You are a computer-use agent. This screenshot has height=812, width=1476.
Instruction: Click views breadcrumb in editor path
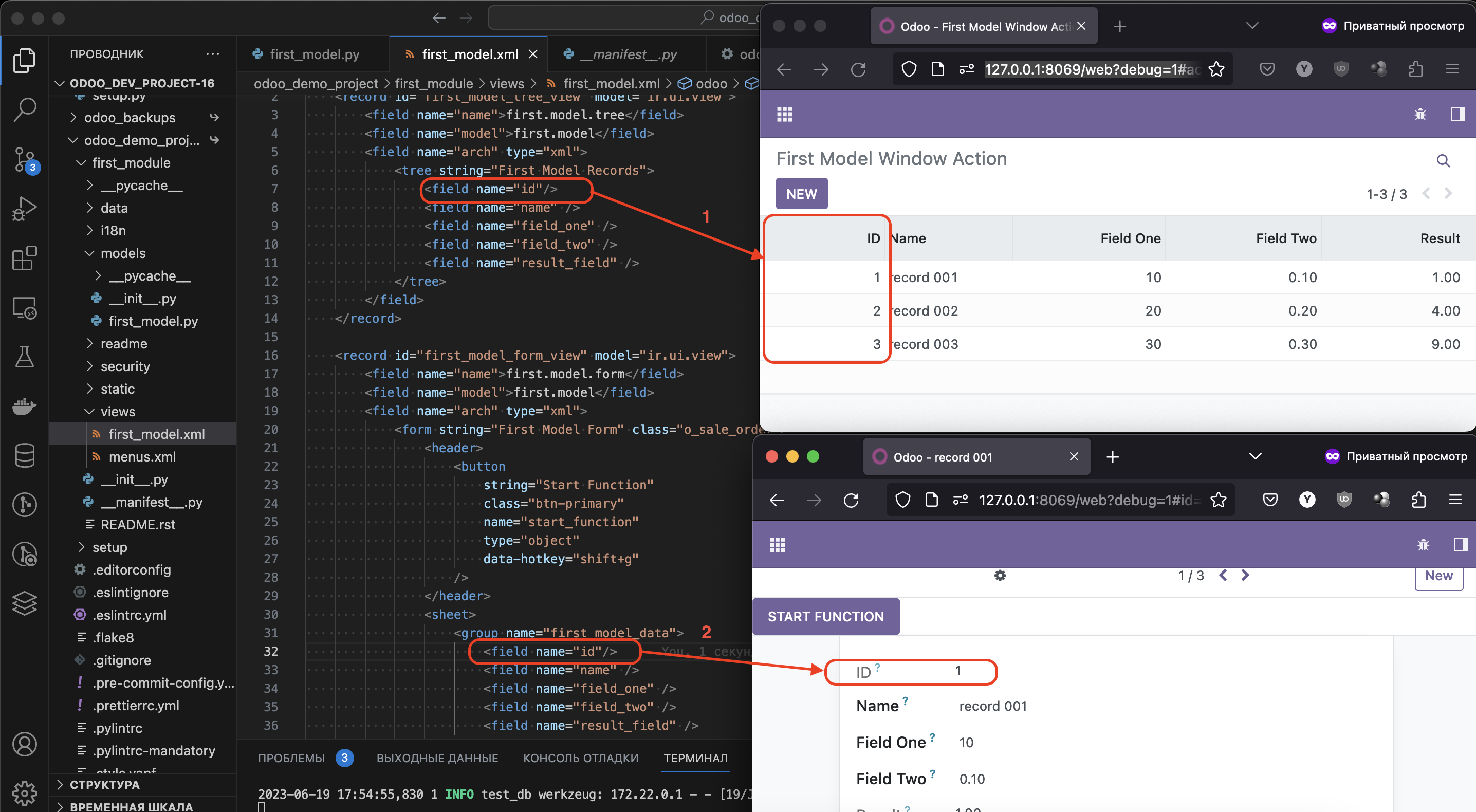coord(507,84)
